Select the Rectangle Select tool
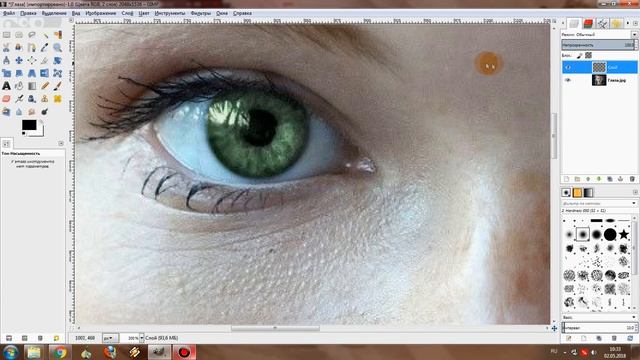Viewport: 640px width, 360px height. tap(7, 35)
